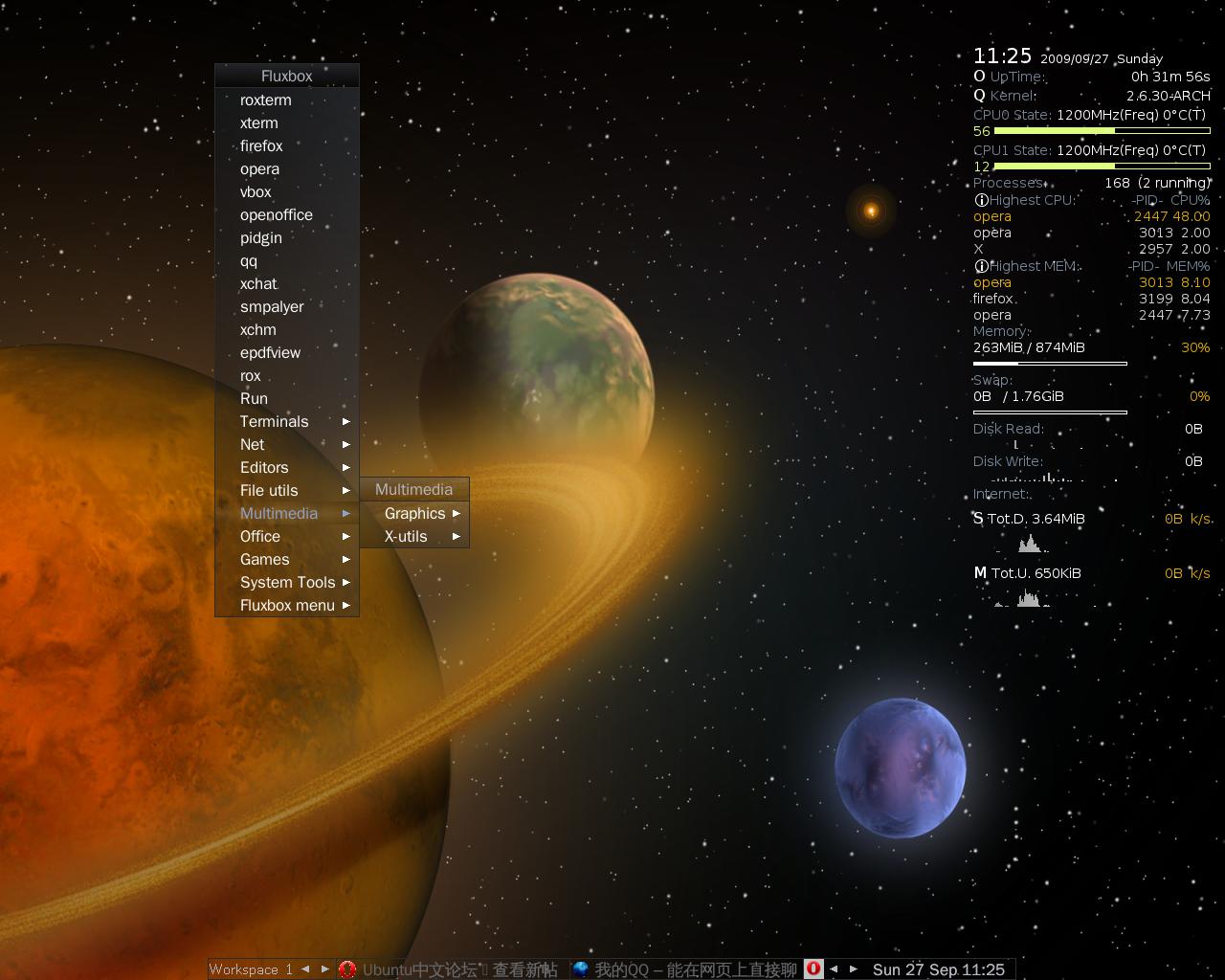Launch xterm from the Fluxbox menu
The width and height of the screenshot is (1225, 980).
click(287, 122)
